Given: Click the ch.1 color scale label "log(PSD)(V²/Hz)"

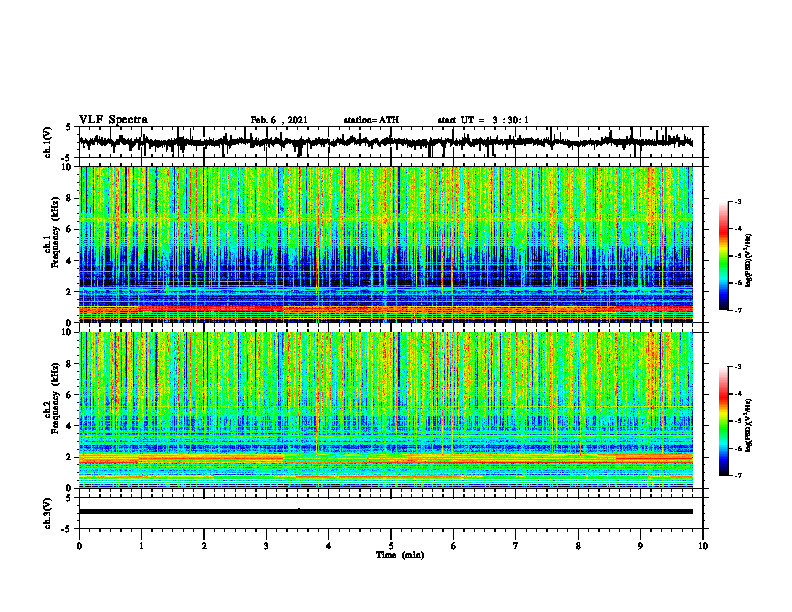Looking at the screenshot, I should (x=749, y=261).
